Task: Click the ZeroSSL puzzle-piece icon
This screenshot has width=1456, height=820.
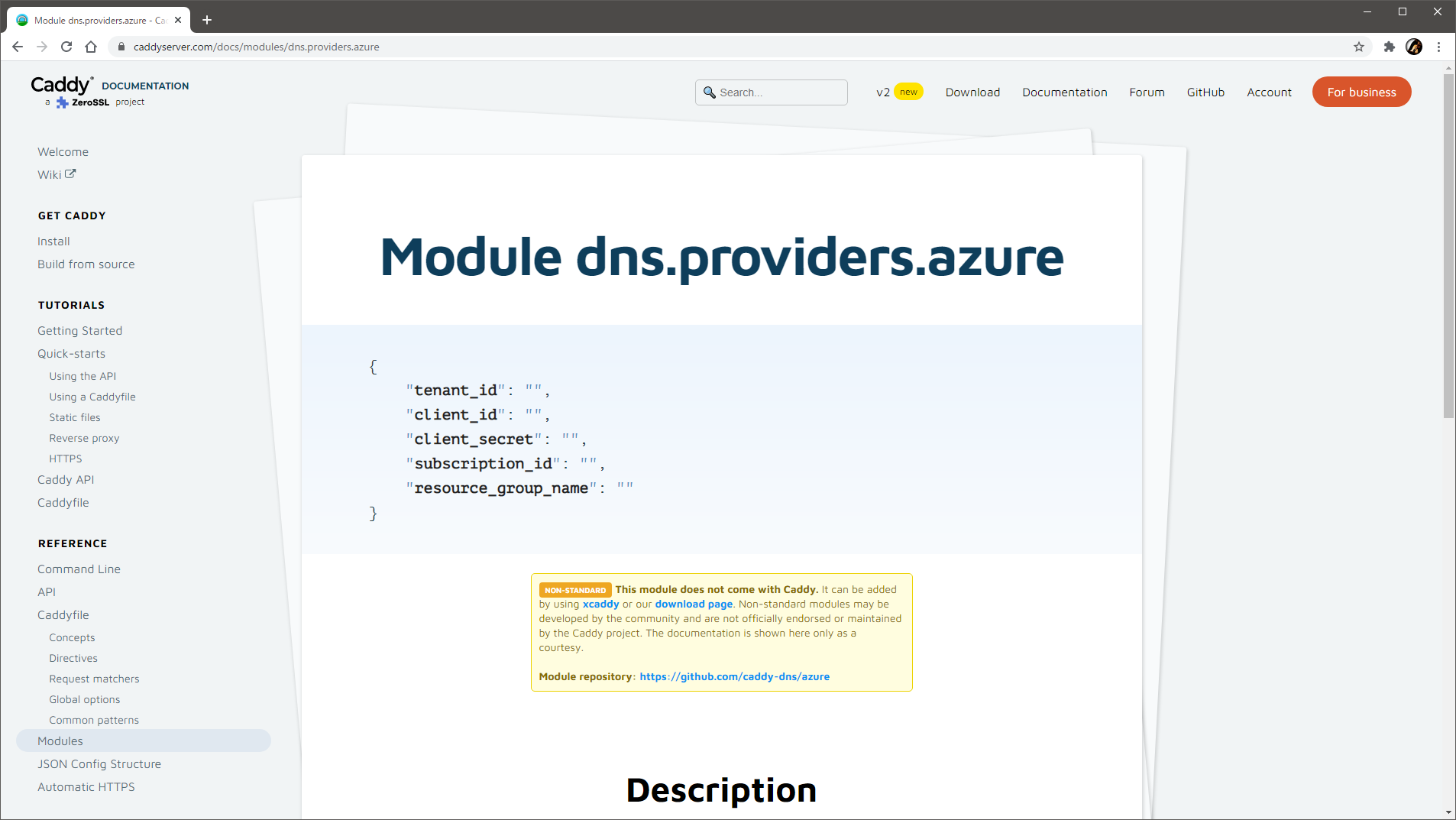Action: click(62, 101)
